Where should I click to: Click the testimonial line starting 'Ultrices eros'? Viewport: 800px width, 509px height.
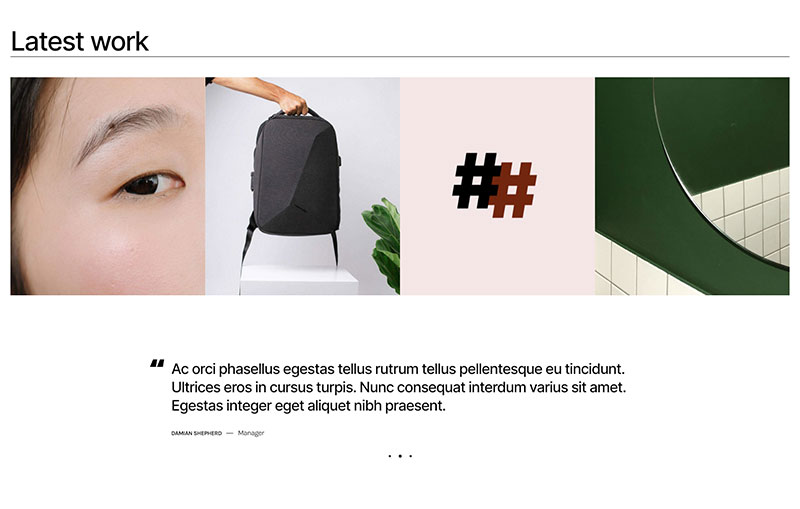[x=398, y=387]
